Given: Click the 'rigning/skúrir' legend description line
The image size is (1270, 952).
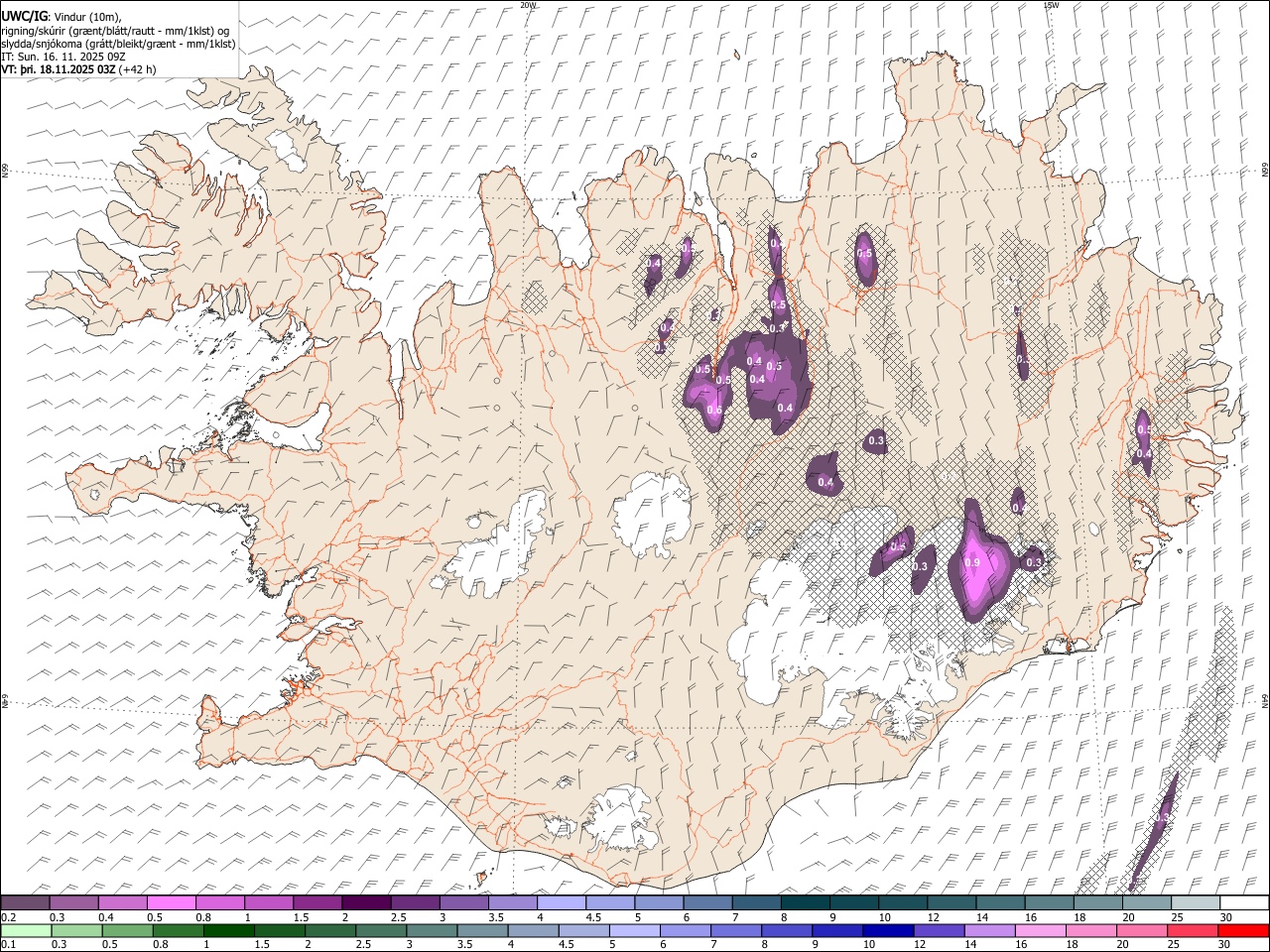Looking at the screenshot, I should click(114, 30).
